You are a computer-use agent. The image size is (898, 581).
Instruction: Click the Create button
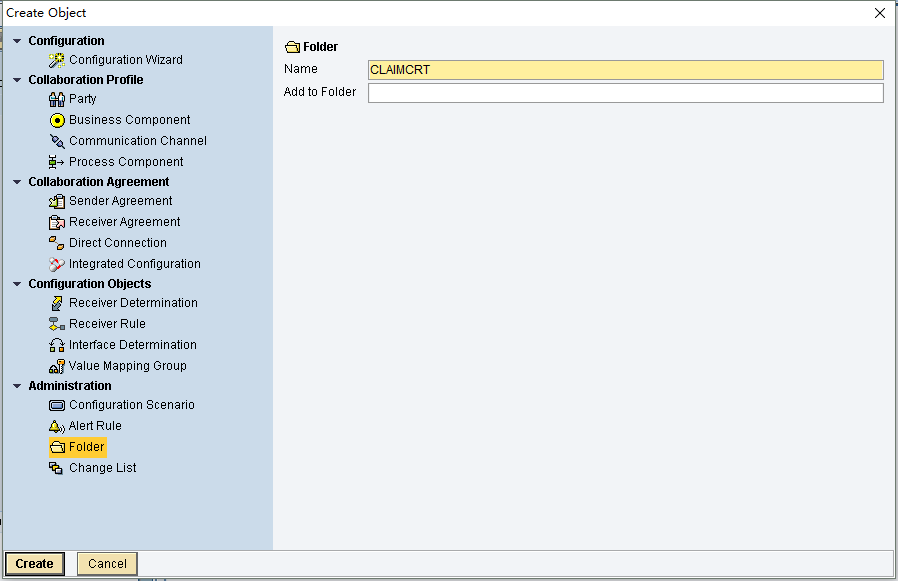[x=34, y=564]
